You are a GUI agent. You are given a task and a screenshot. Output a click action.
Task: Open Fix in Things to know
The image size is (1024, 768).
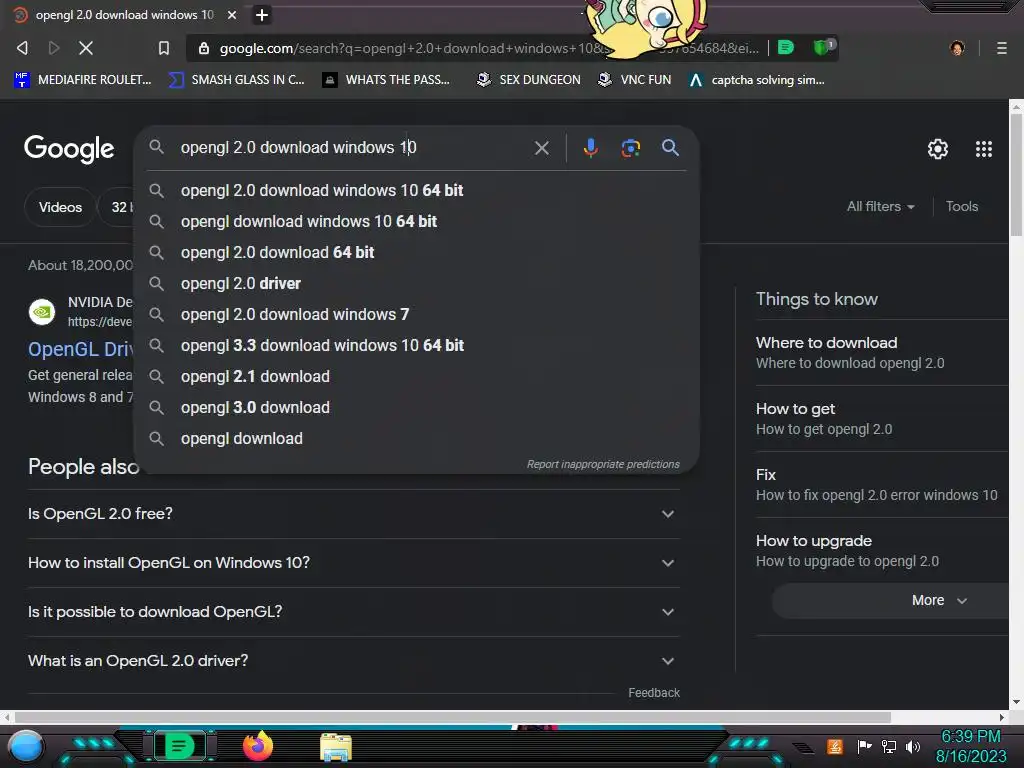coord(882,485)
